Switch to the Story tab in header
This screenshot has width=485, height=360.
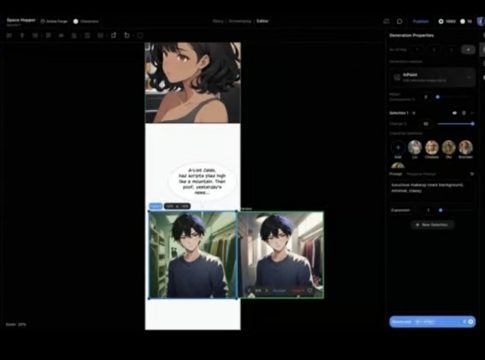click(218, 21)
